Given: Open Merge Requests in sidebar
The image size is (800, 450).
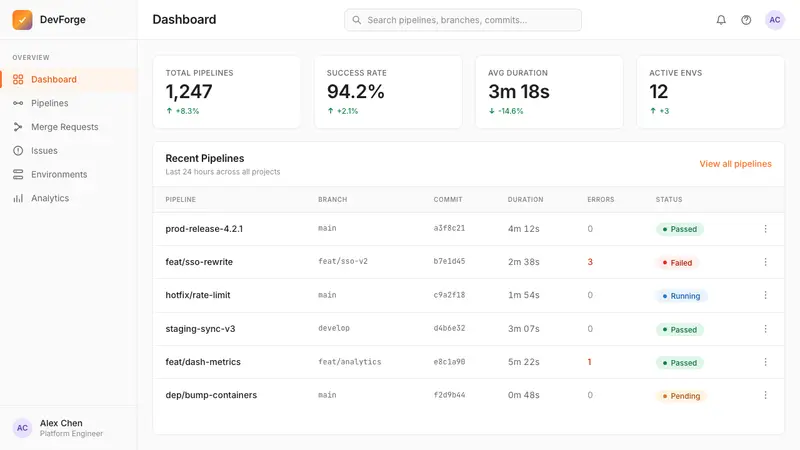Looking at the screenshot, I should pos(68,127).
